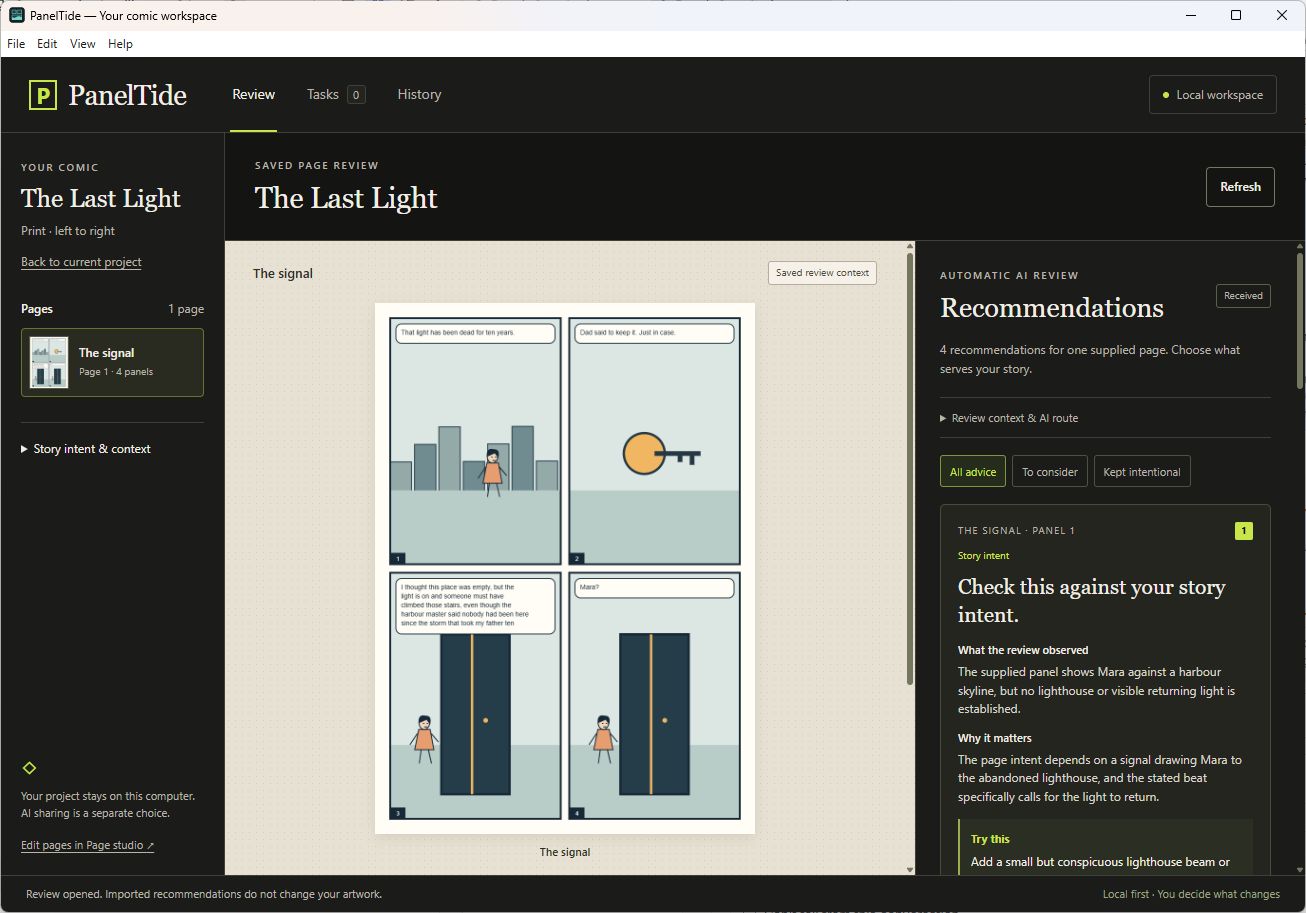The height and width of the screenshot is (913, 1306).
Task: Click the Refresh button
Action: point(1240,187)
